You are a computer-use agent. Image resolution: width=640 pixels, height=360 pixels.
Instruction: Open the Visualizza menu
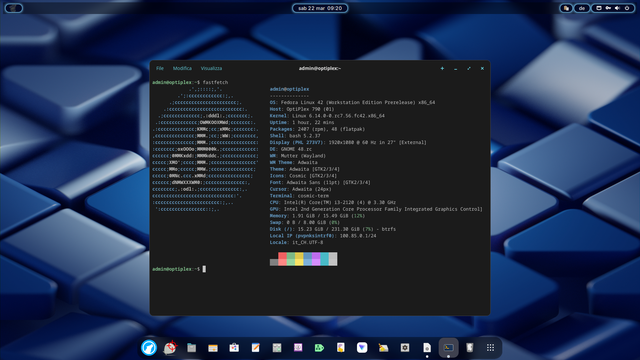click(211, 68)
